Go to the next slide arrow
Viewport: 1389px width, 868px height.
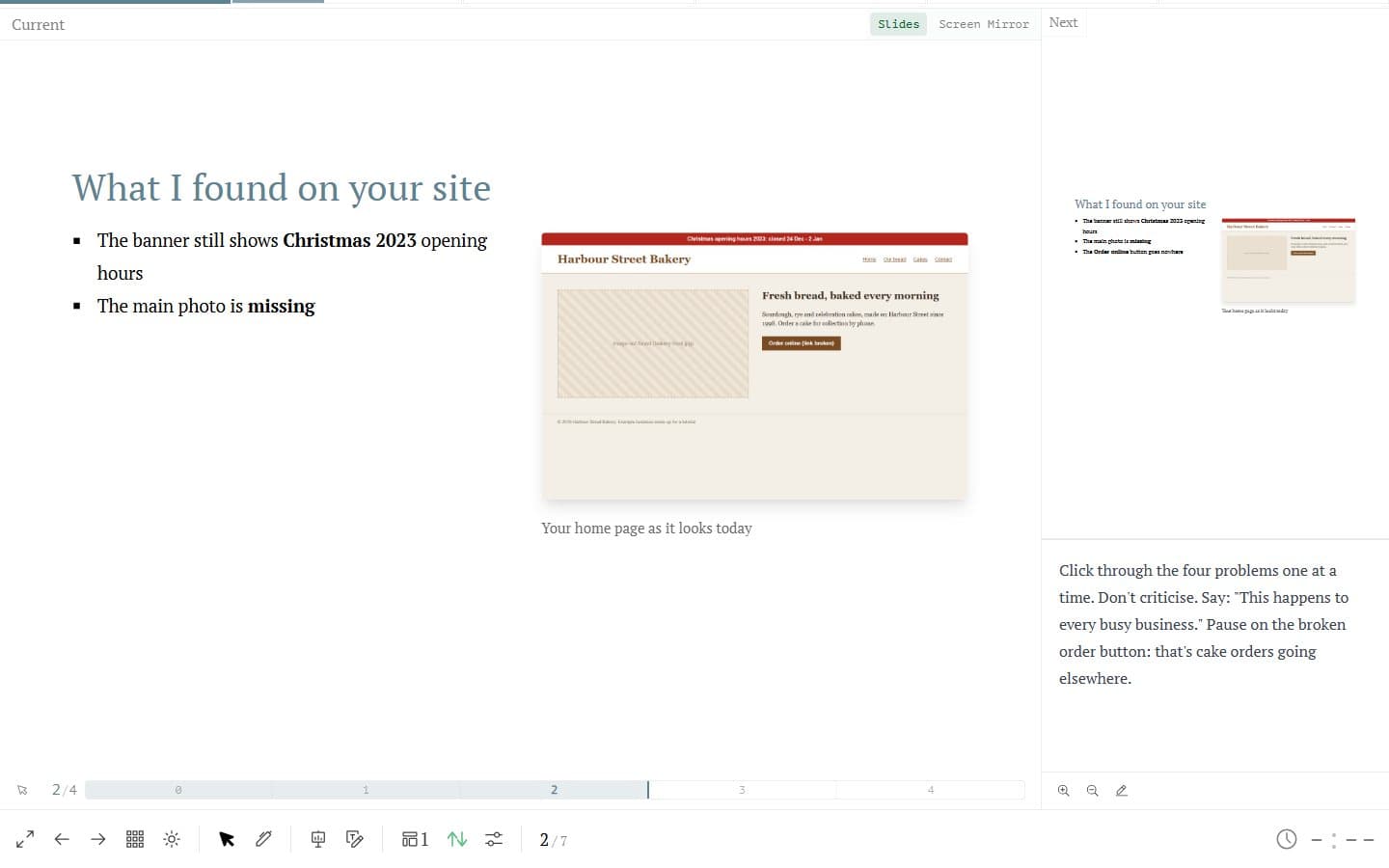[98, 839]
